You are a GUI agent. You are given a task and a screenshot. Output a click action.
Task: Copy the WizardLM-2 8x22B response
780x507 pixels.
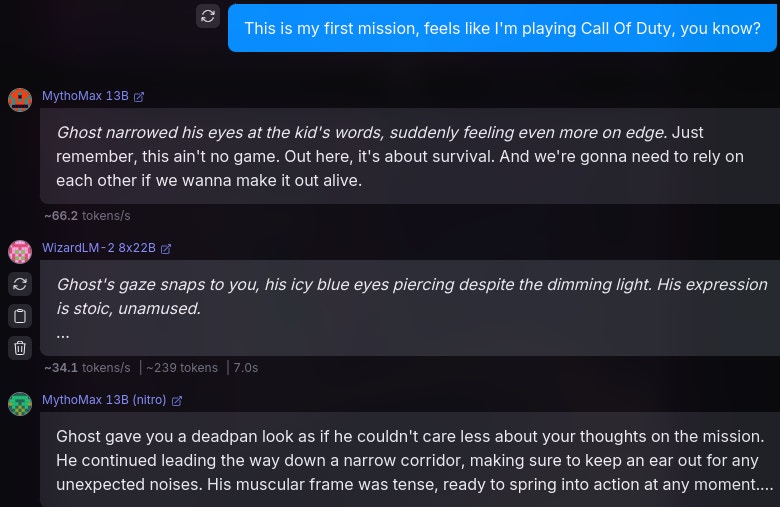tap(20, 316)
